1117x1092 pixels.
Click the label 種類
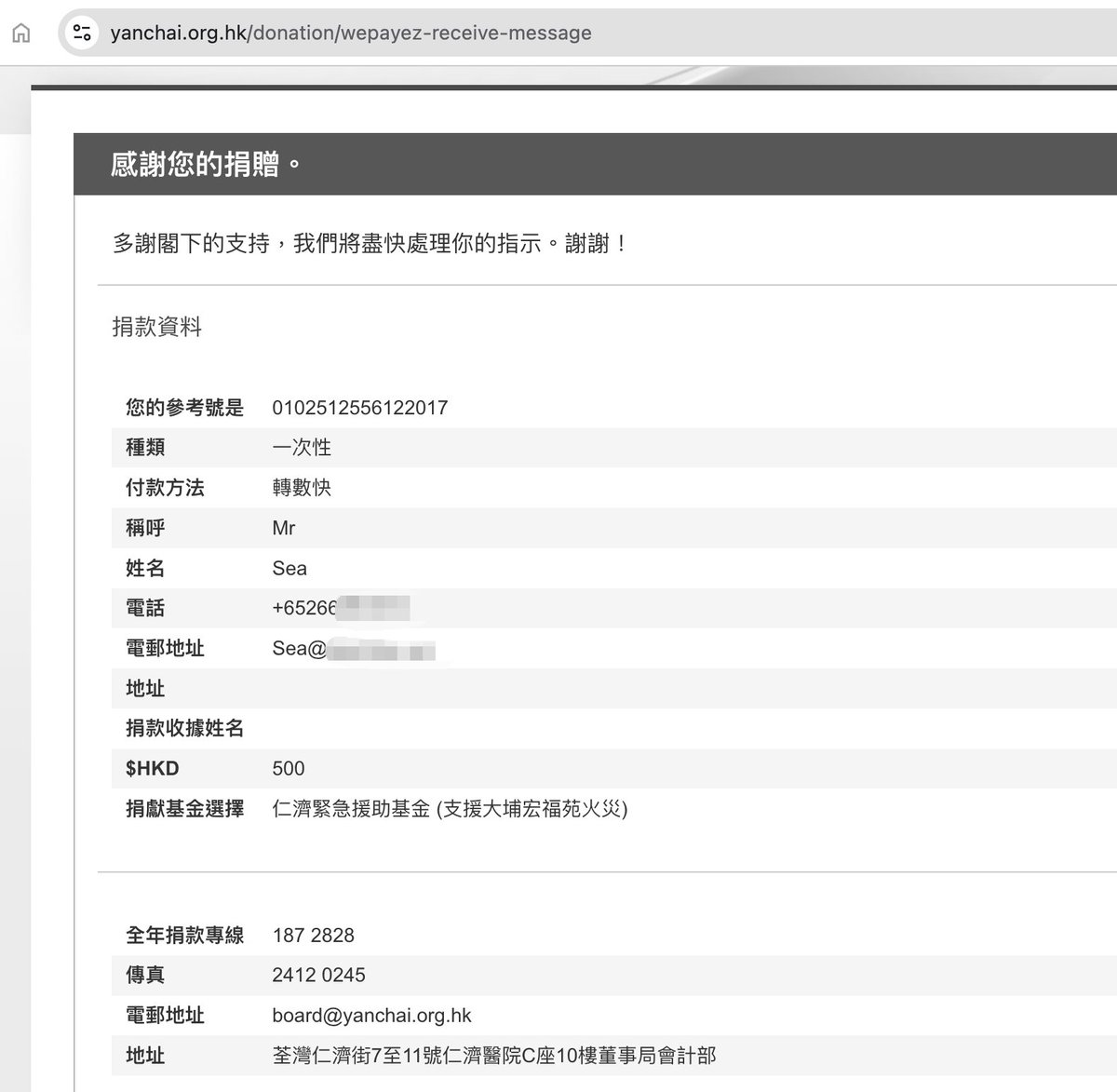[145, 448]
